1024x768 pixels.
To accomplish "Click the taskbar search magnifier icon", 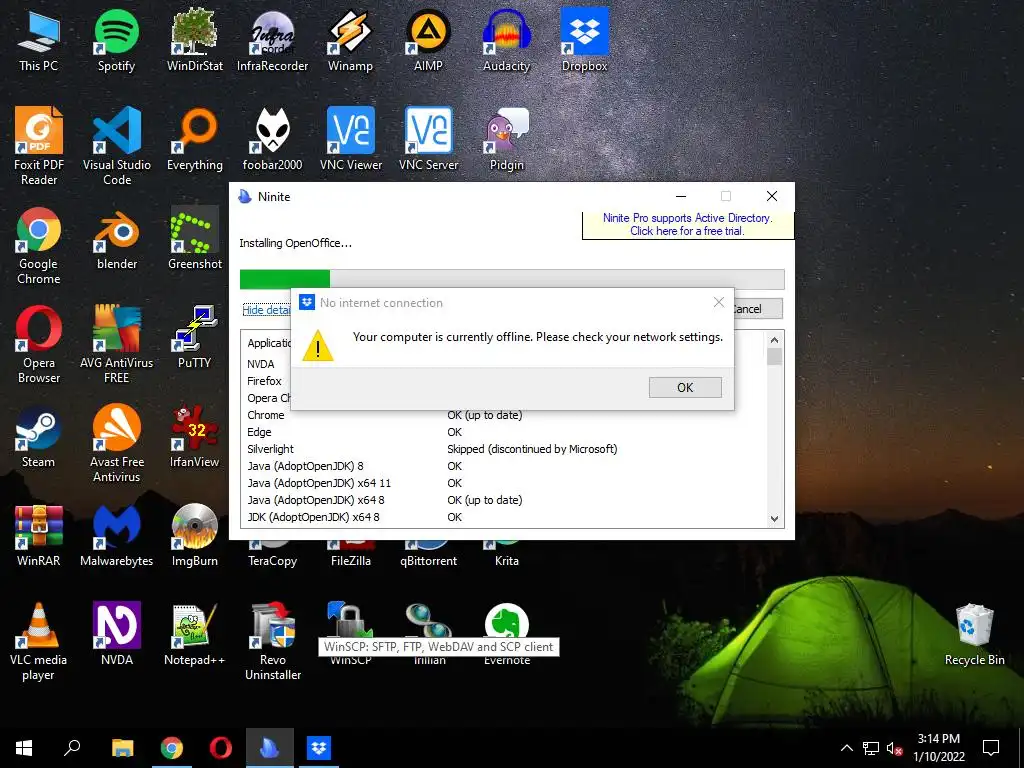I will click(72, 748).
